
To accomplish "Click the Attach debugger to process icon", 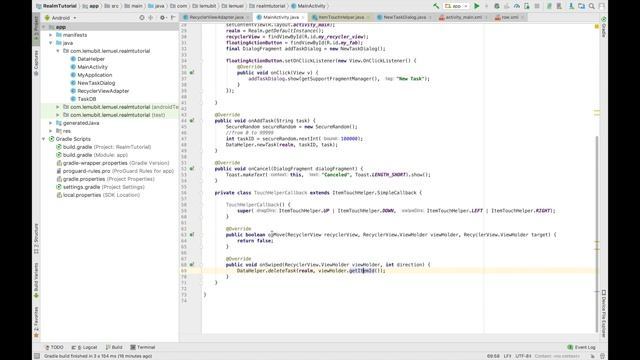I will pos(527,6).
